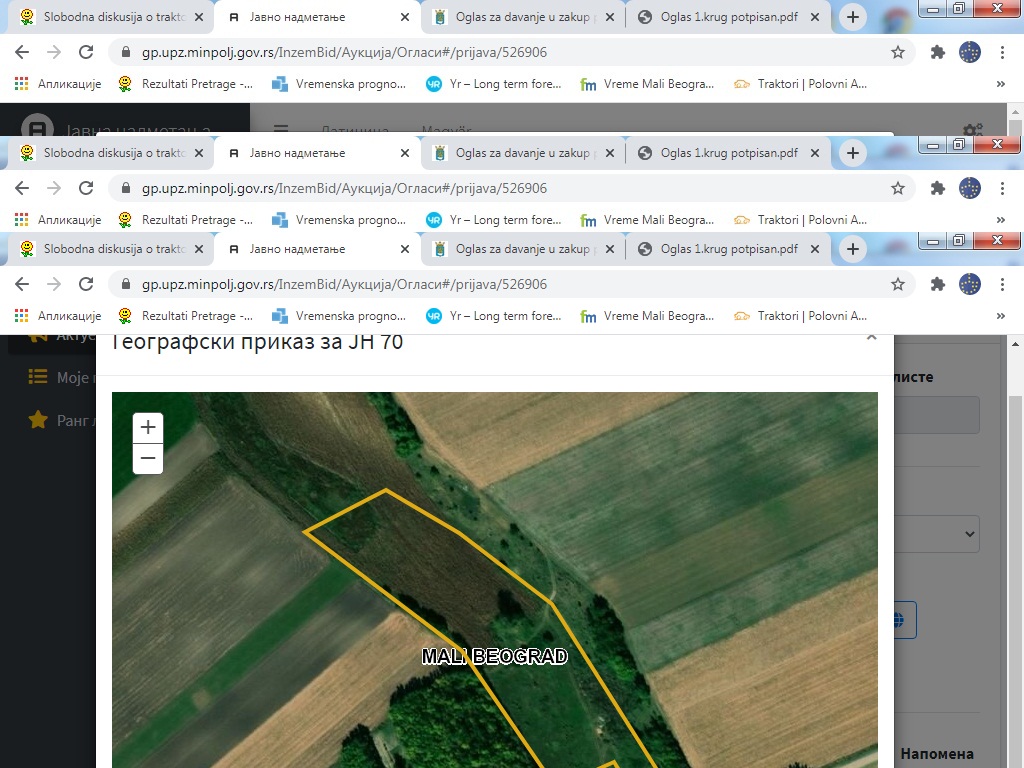The height and width of the screenshot is (768, 1024).
Task: Reload page in the lowest browser toolbar
Action: click(86, 284)
